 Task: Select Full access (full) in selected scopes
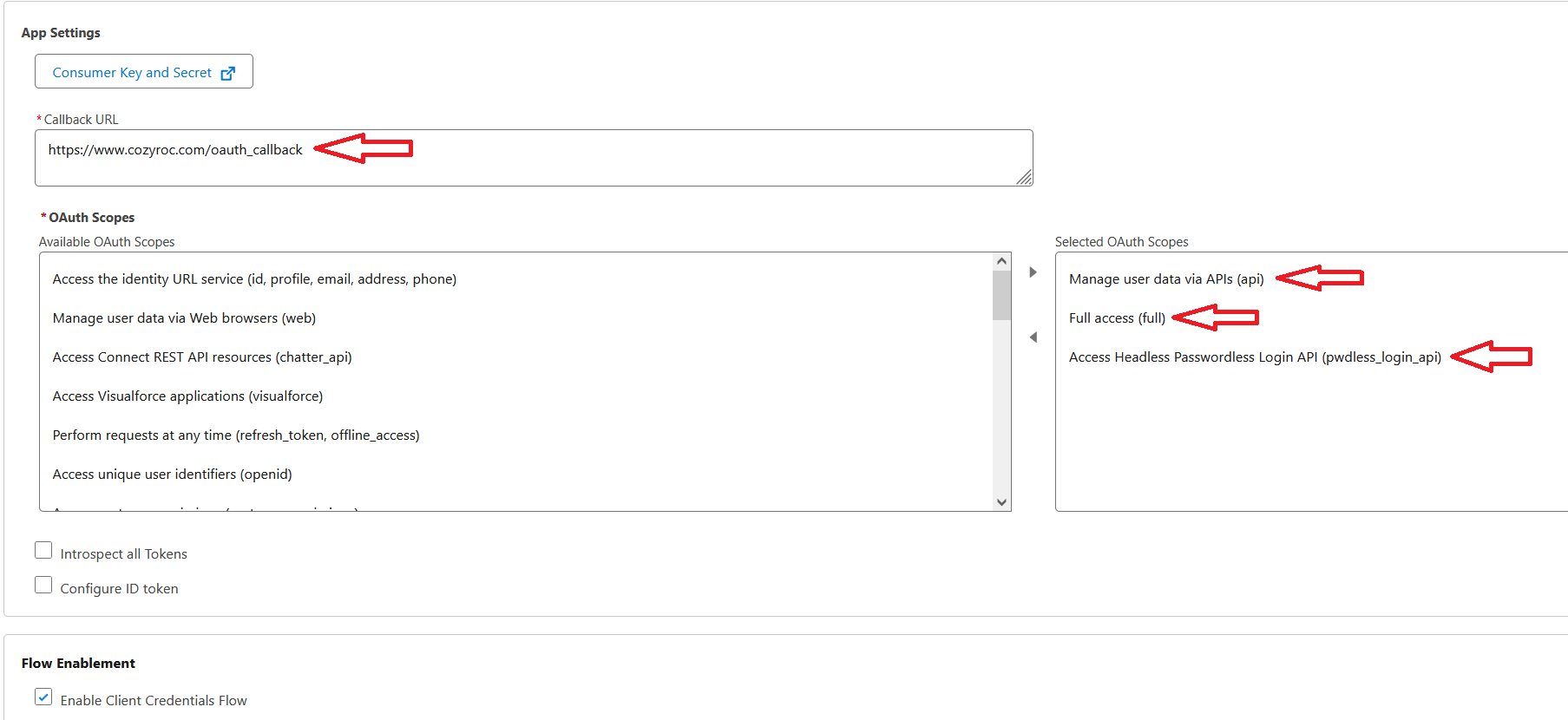tap(1117, 318)
